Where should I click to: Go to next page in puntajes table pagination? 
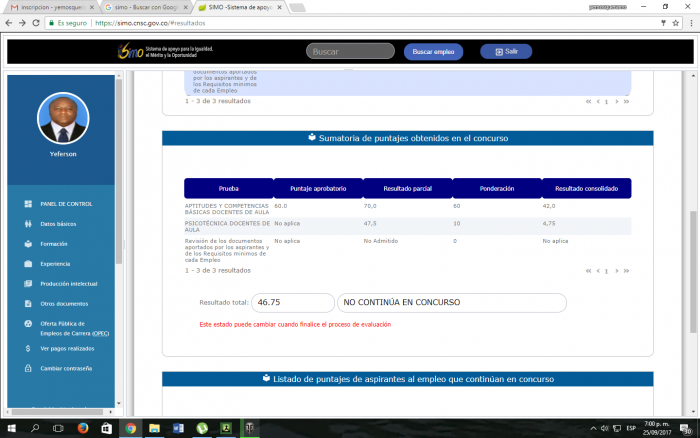[617, 271]
